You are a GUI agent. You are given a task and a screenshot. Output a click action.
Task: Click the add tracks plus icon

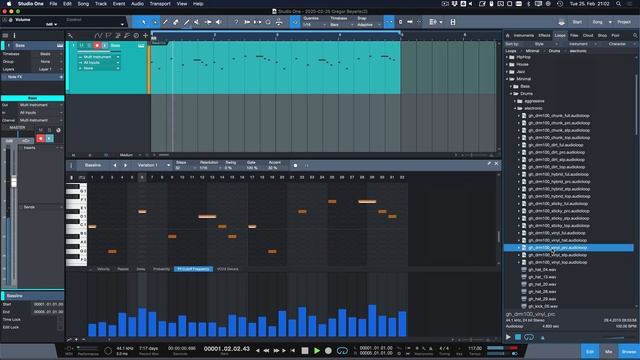[145, 36]
